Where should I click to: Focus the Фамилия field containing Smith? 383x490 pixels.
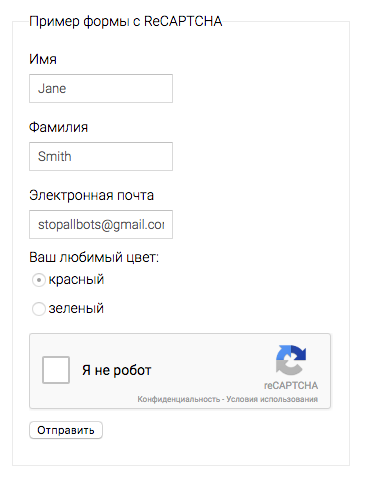(101, 156)
